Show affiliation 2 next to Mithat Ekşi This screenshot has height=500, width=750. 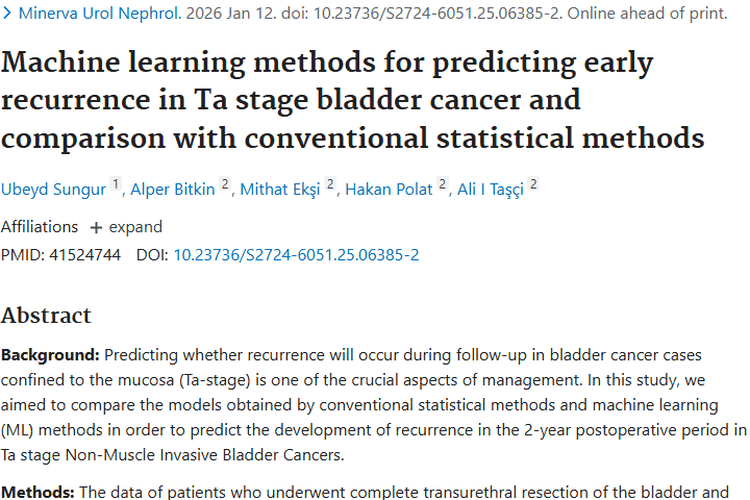click(x=330, y=184)
